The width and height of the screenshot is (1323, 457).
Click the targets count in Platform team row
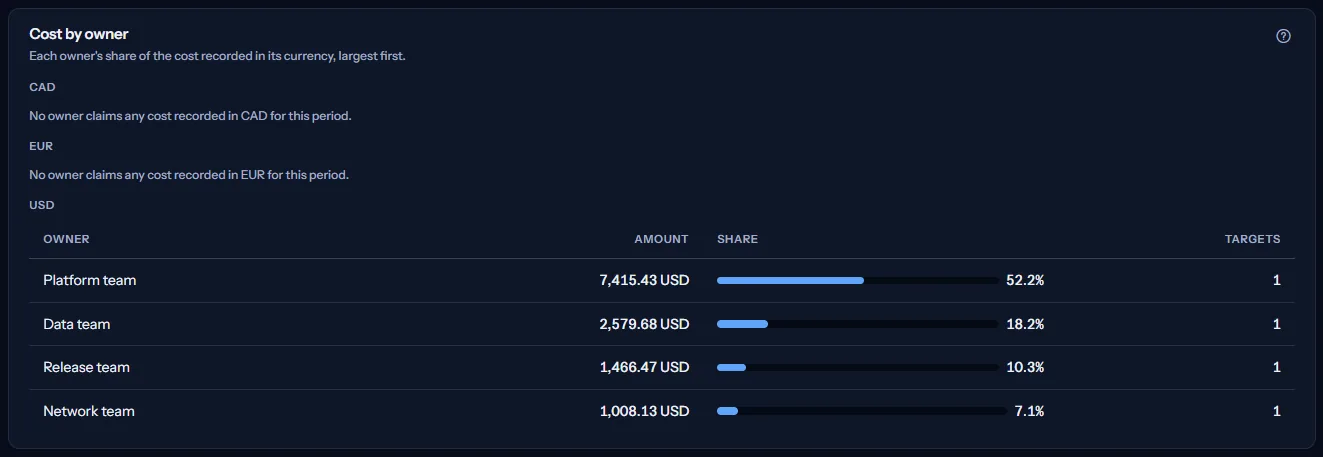click(1277, 280)
